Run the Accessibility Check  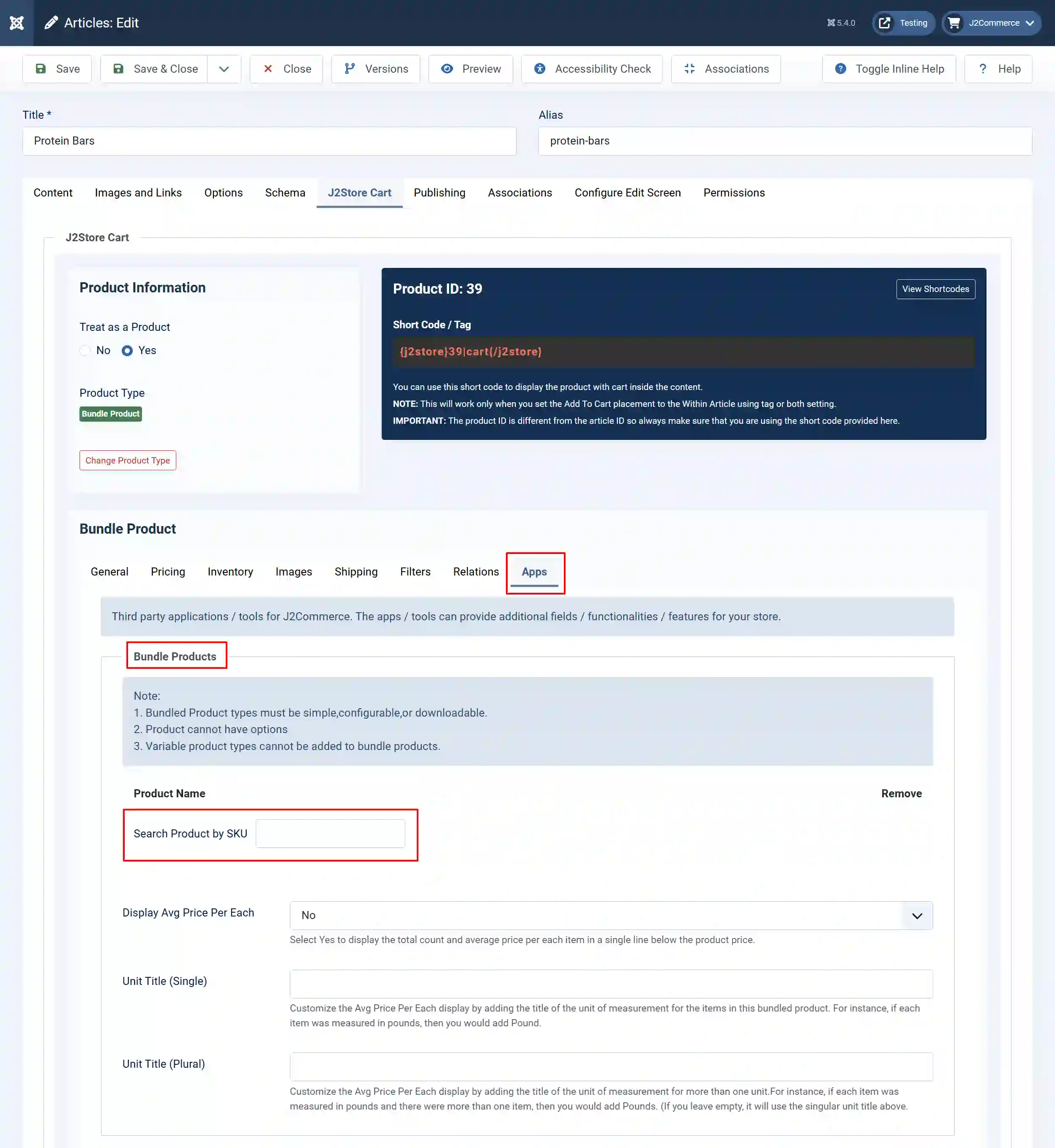coord(592,69)
